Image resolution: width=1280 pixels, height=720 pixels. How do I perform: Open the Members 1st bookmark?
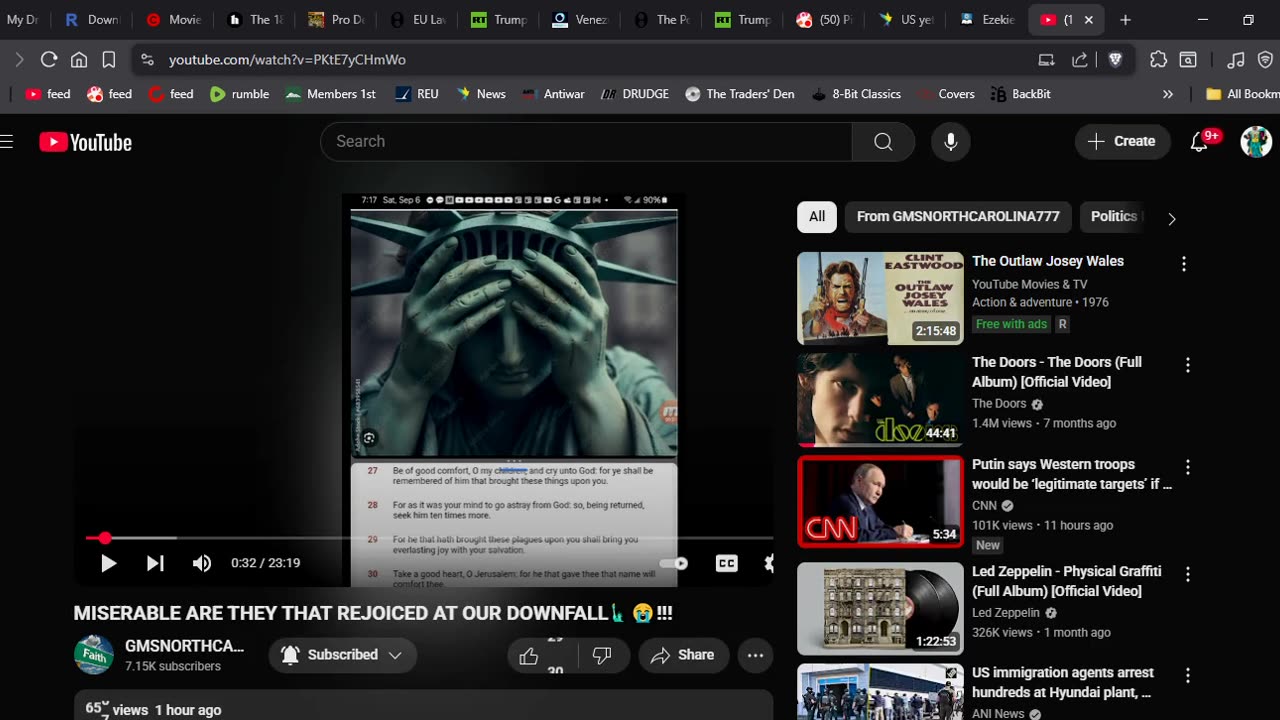coord(330,94)
